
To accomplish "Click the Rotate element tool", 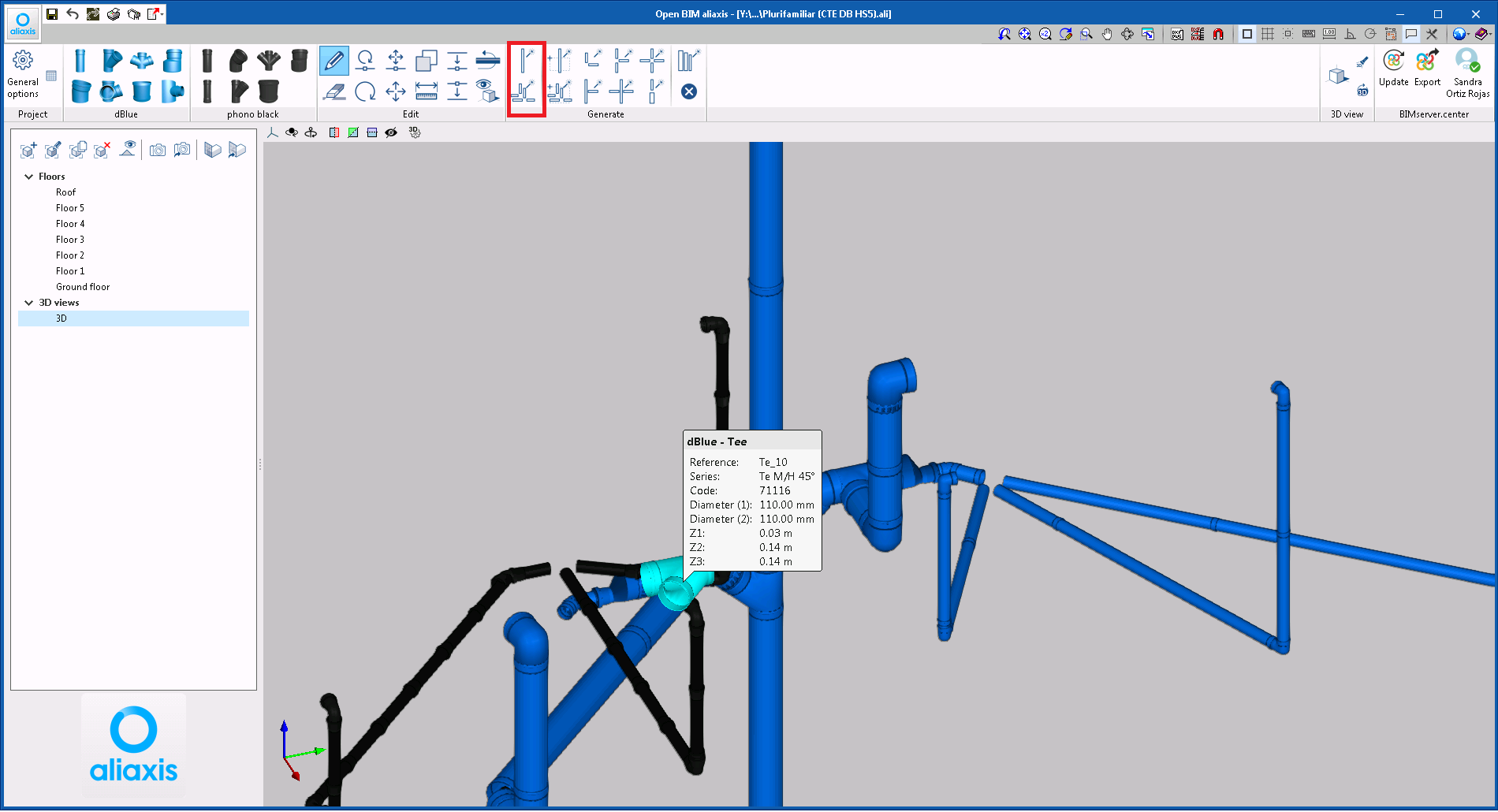I will tap(365, 91).
